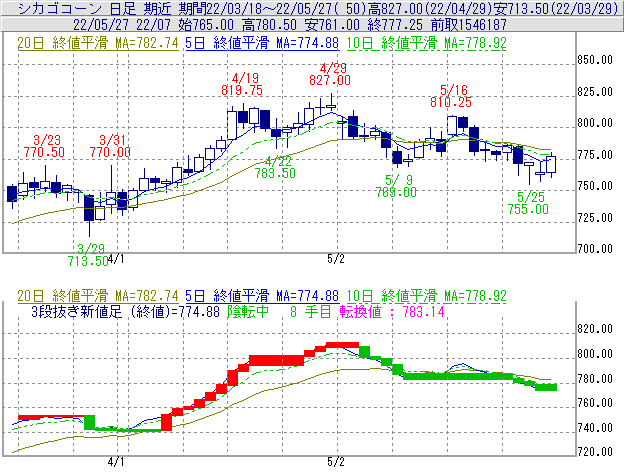The image size is (624, 475).
Task: Click the 740.00 axis label on the line-break chart
Action: point(595,428)
